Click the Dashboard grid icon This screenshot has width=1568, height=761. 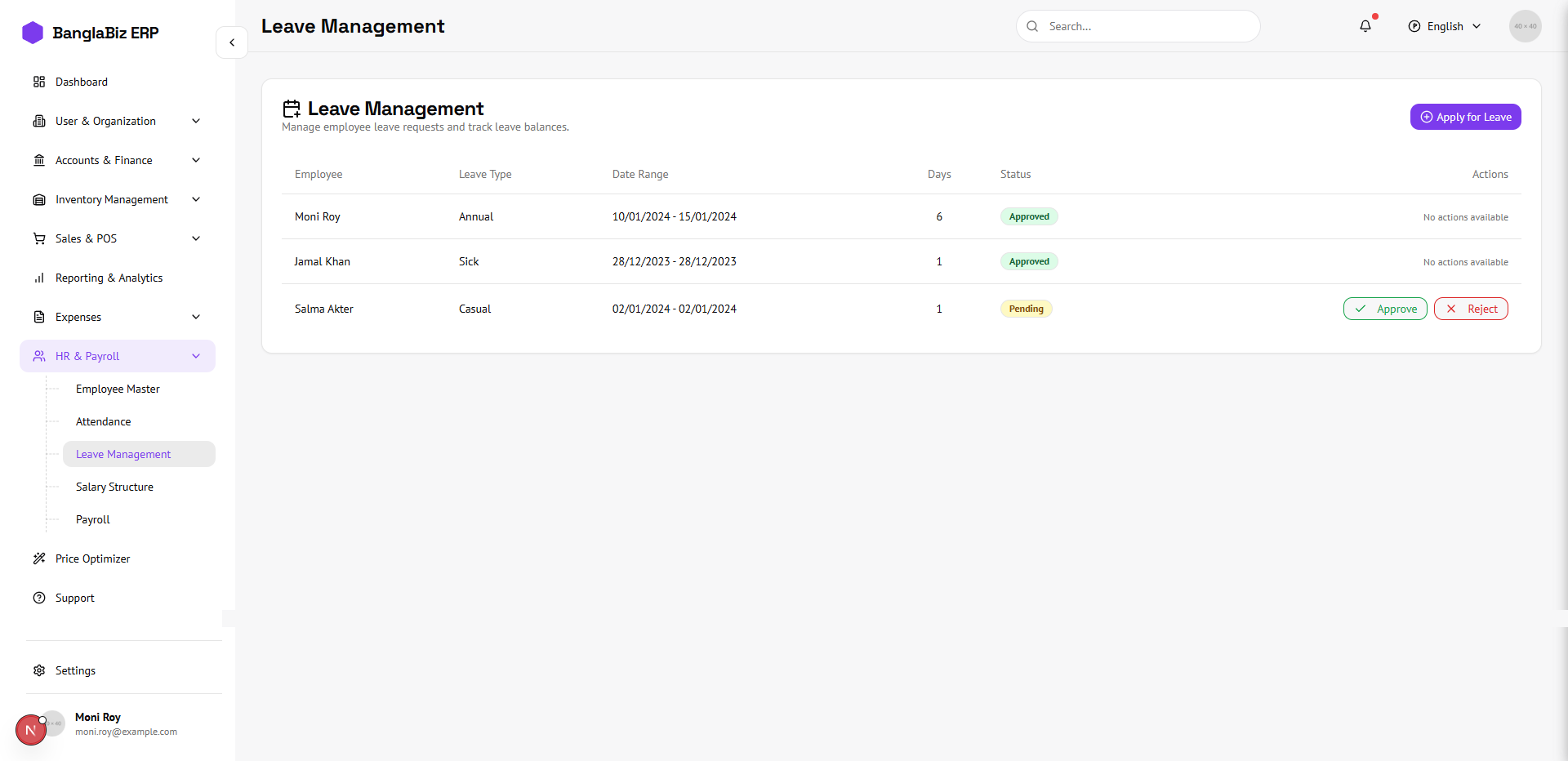(39, 82)
